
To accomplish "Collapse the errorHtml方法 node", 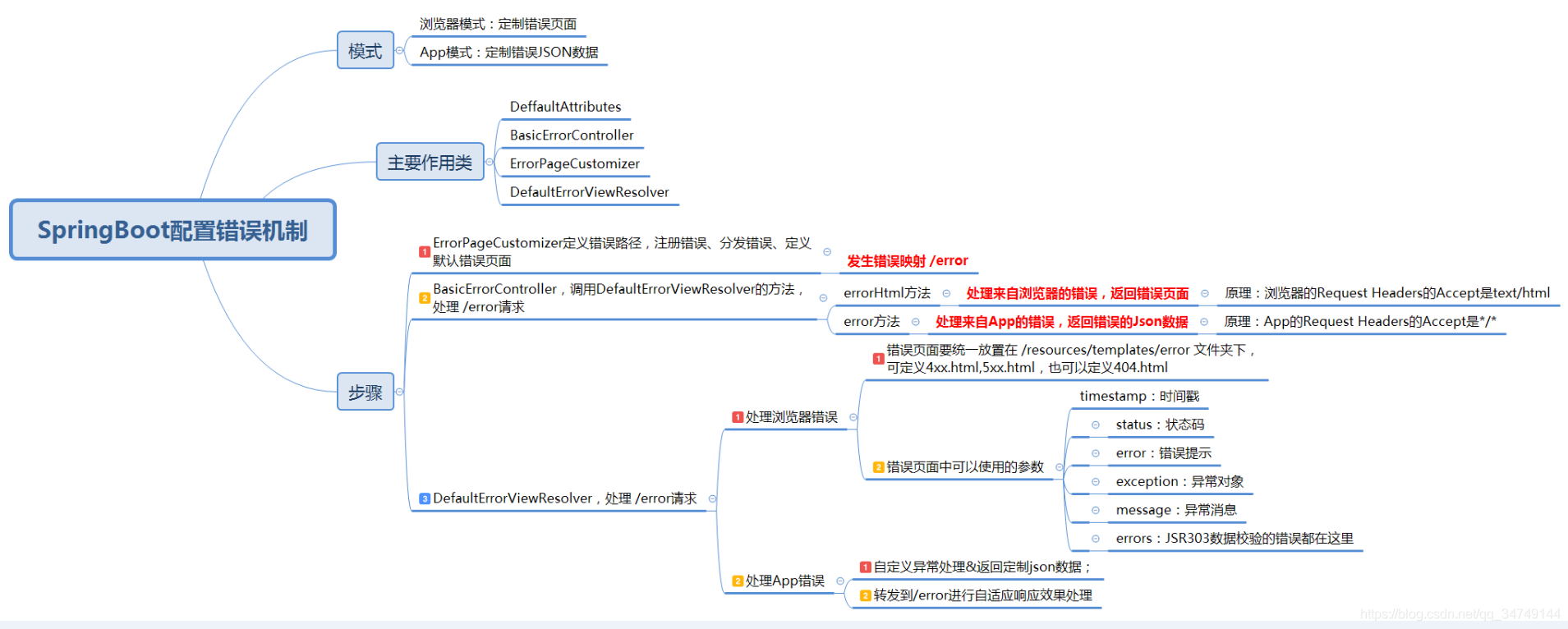I will coord(946,293).
